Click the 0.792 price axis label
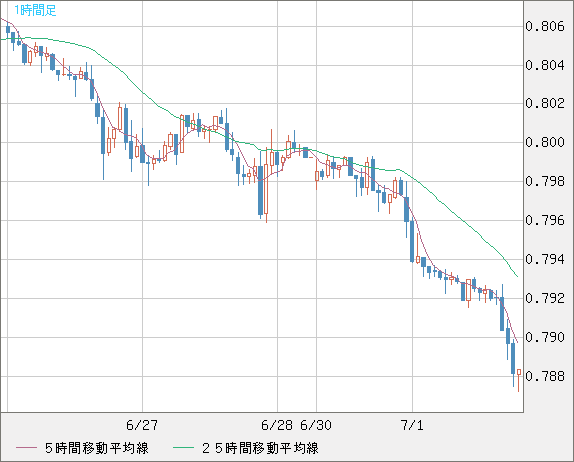 pos(545,298)
